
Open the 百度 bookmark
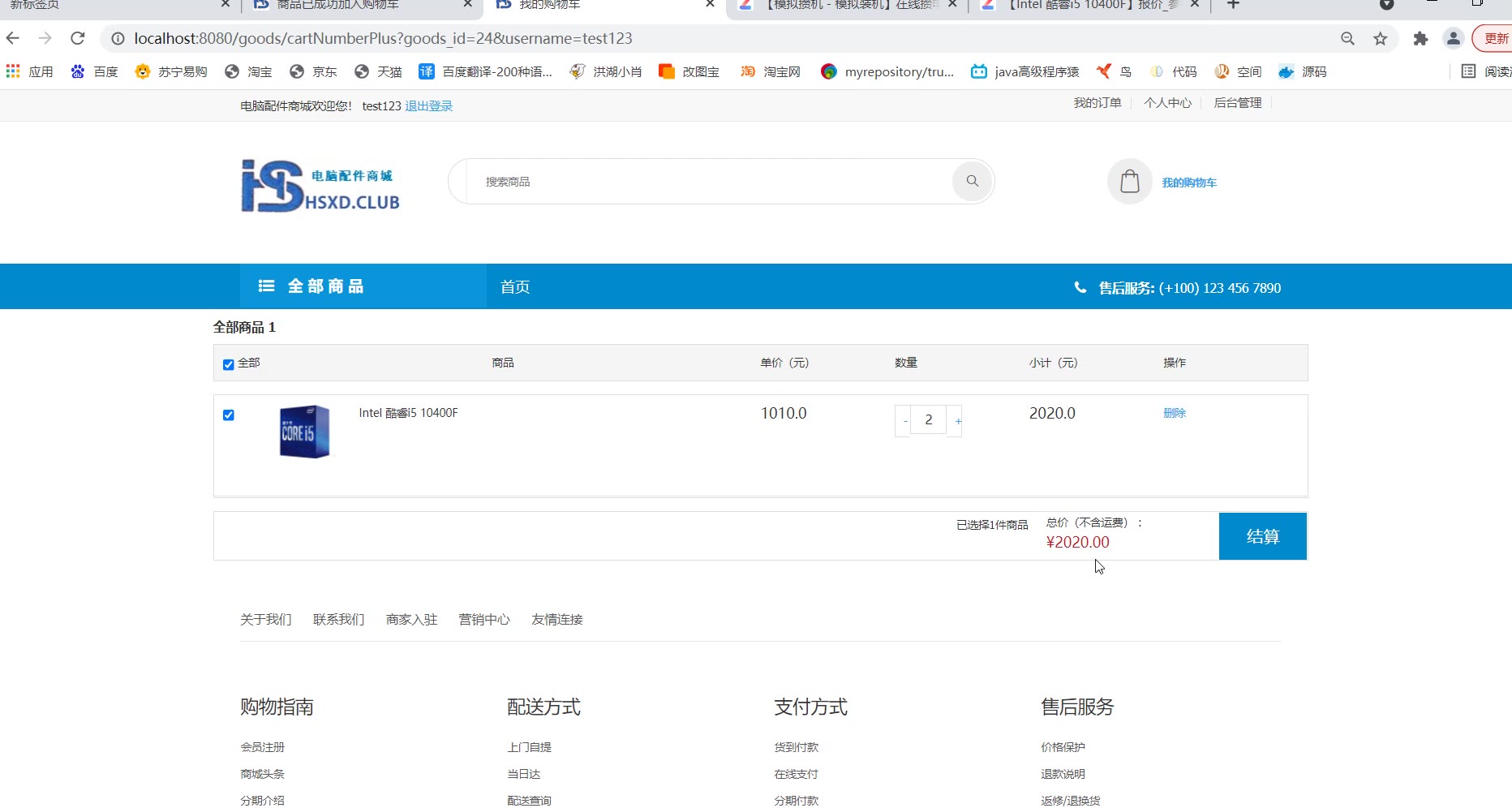click(94, 71)
